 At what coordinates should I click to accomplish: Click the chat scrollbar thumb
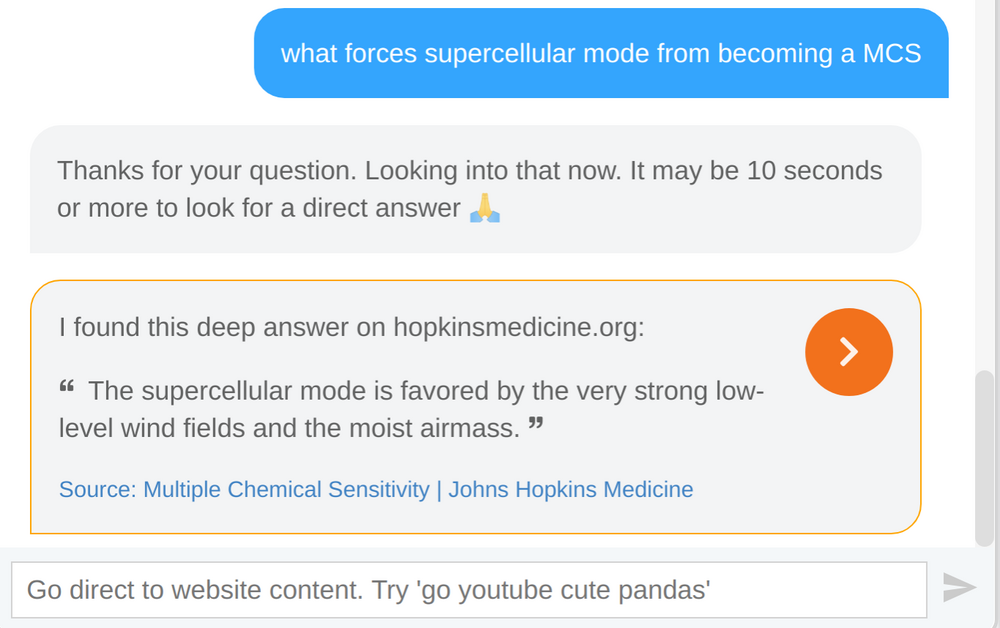point(985,455)
